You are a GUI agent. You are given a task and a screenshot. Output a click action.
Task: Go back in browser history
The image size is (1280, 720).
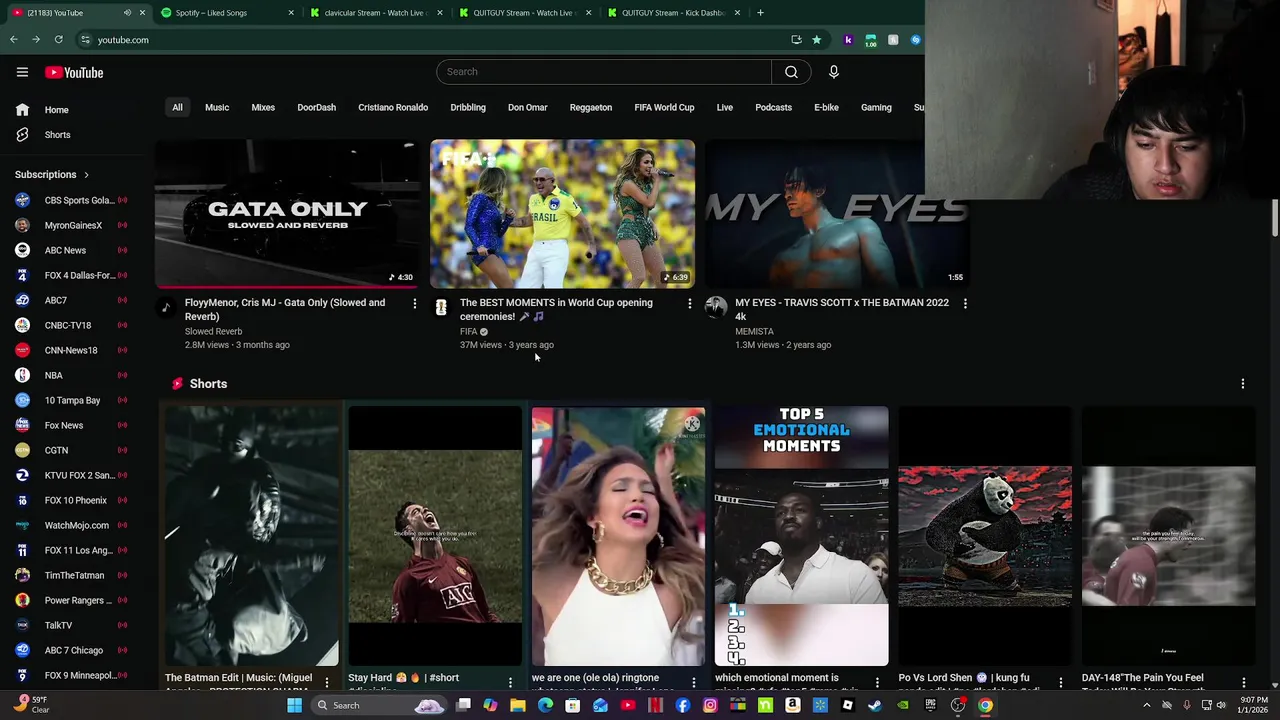tap(13, 40)
